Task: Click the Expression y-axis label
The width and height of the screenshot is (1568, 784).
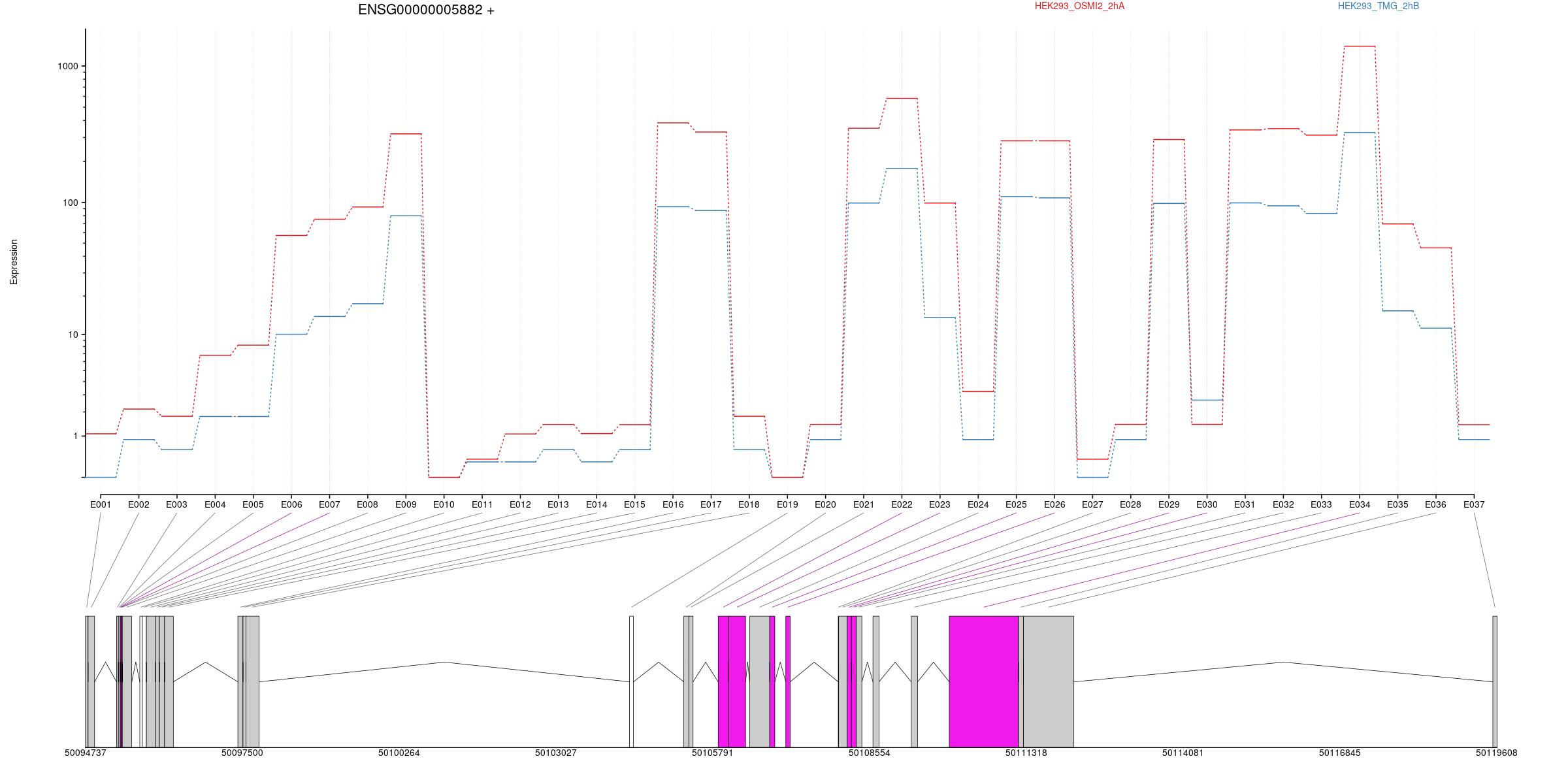Action: pyautogui.click(x=14, y=262)
